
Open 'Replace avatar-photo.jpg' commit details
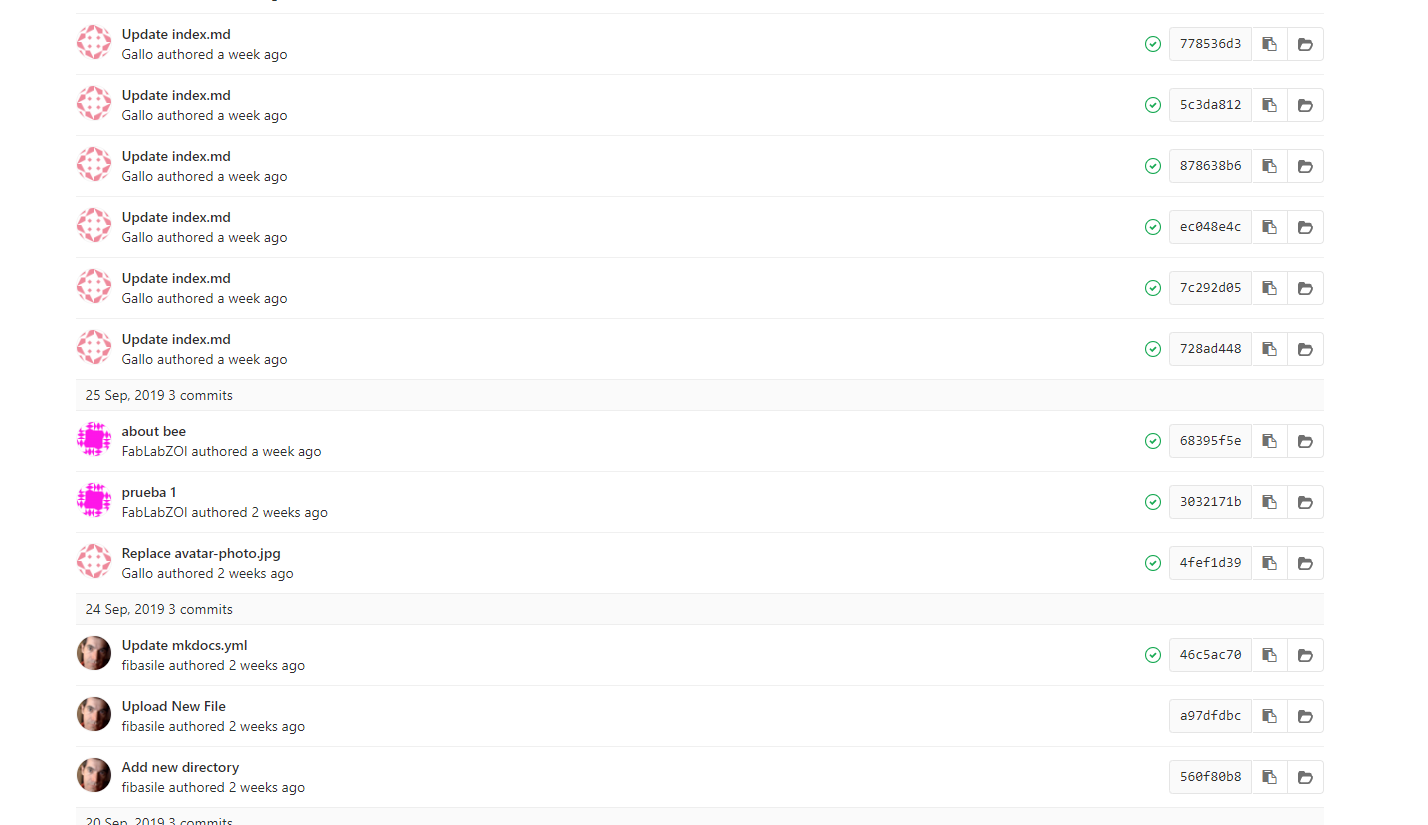point(201,553)
